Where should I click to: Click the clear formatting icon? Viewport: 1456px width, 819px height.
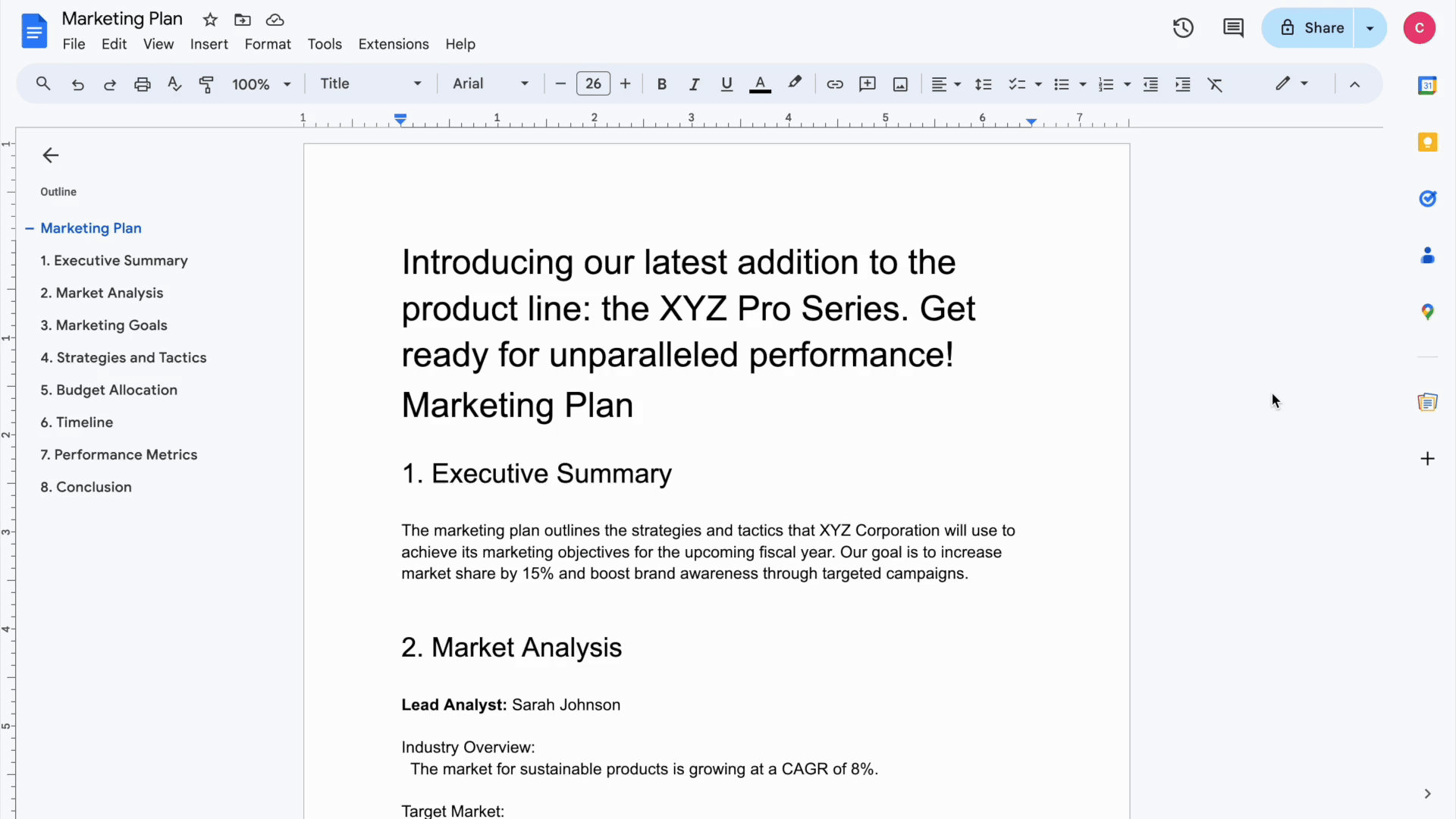point(1215,84)
